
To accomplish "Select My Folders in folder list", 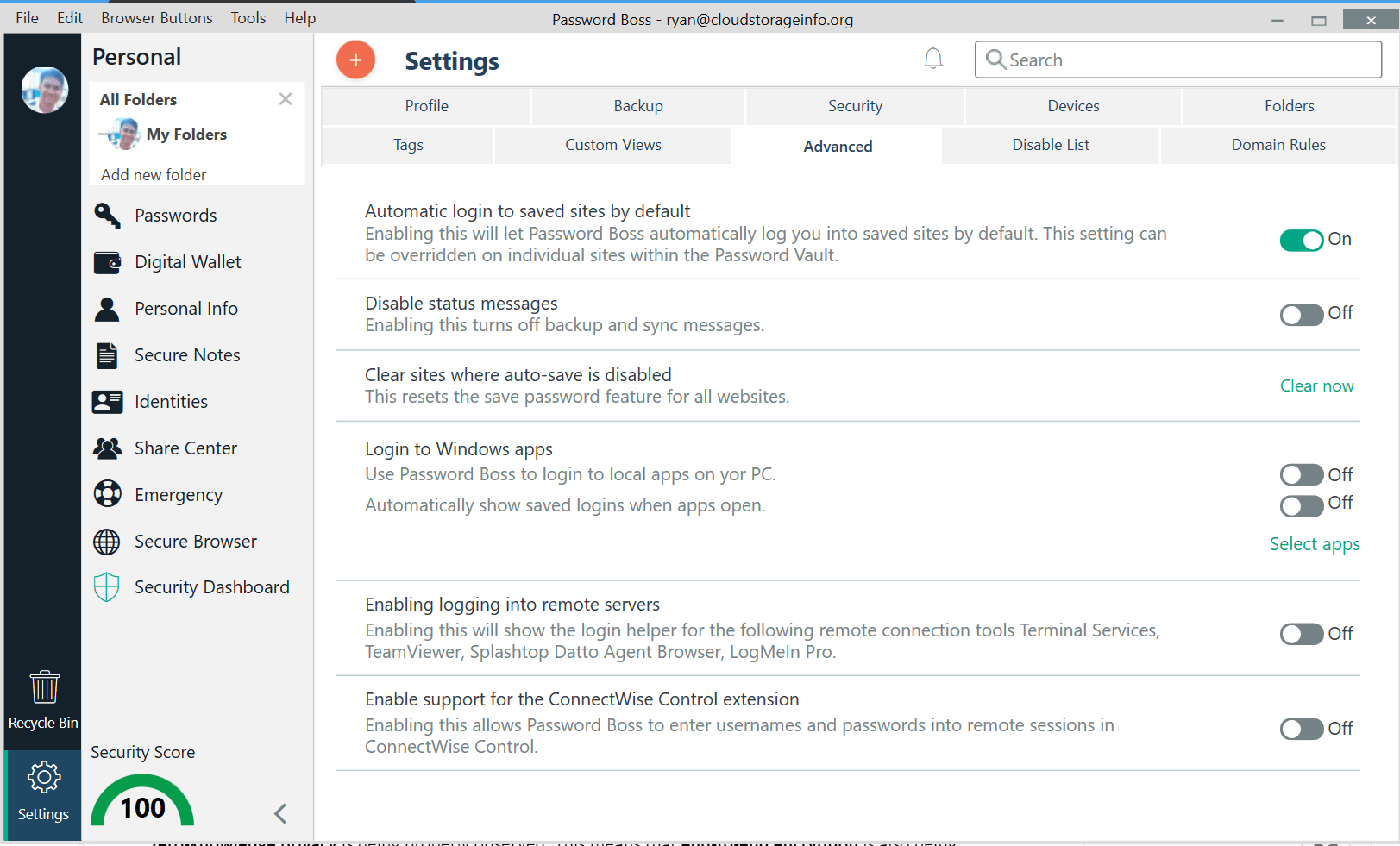I will pos(186,135).
